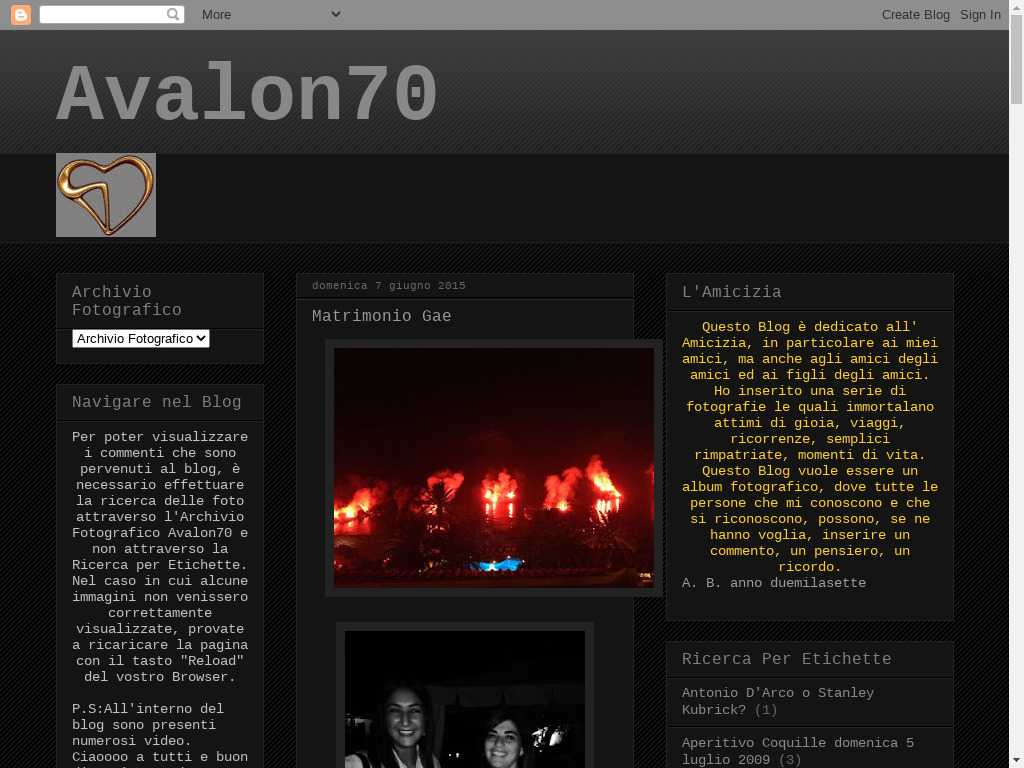Open label Antonio D'Arco o Stanley Kubrick?
The height and width of the screenshot is (768, 1024).
778,701
